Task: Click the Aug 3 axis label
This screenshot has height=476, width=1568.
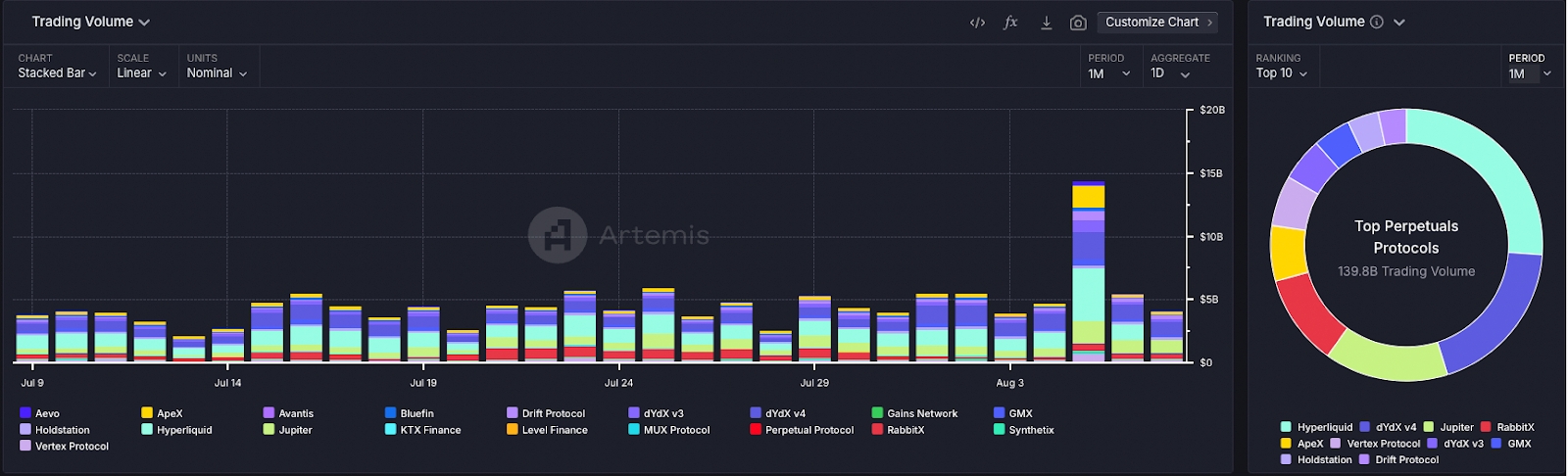Action: coord(1009,383)
